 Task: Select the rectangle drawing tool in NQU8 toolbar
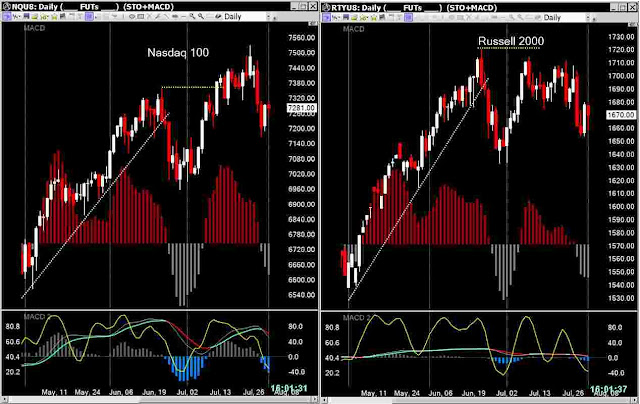[140, 17]
